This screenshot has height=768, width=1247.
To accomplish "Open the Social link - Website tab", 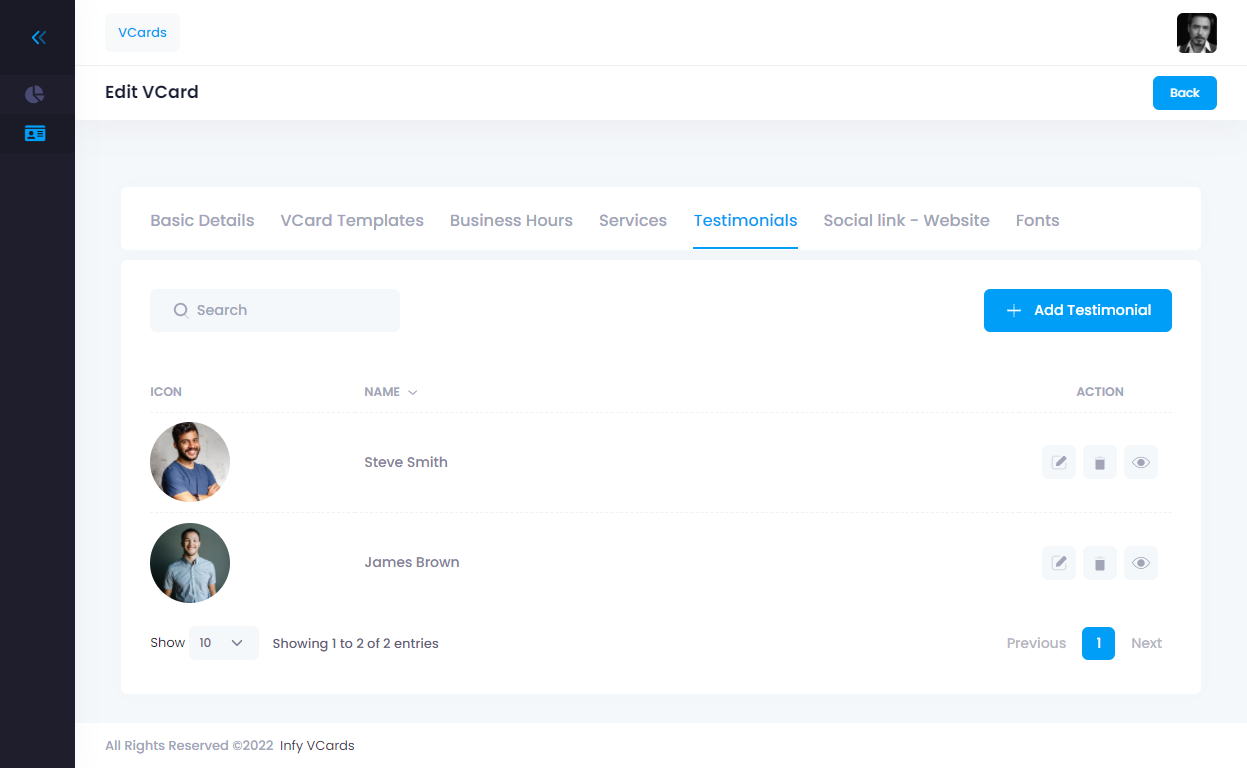I will [906, 221].
